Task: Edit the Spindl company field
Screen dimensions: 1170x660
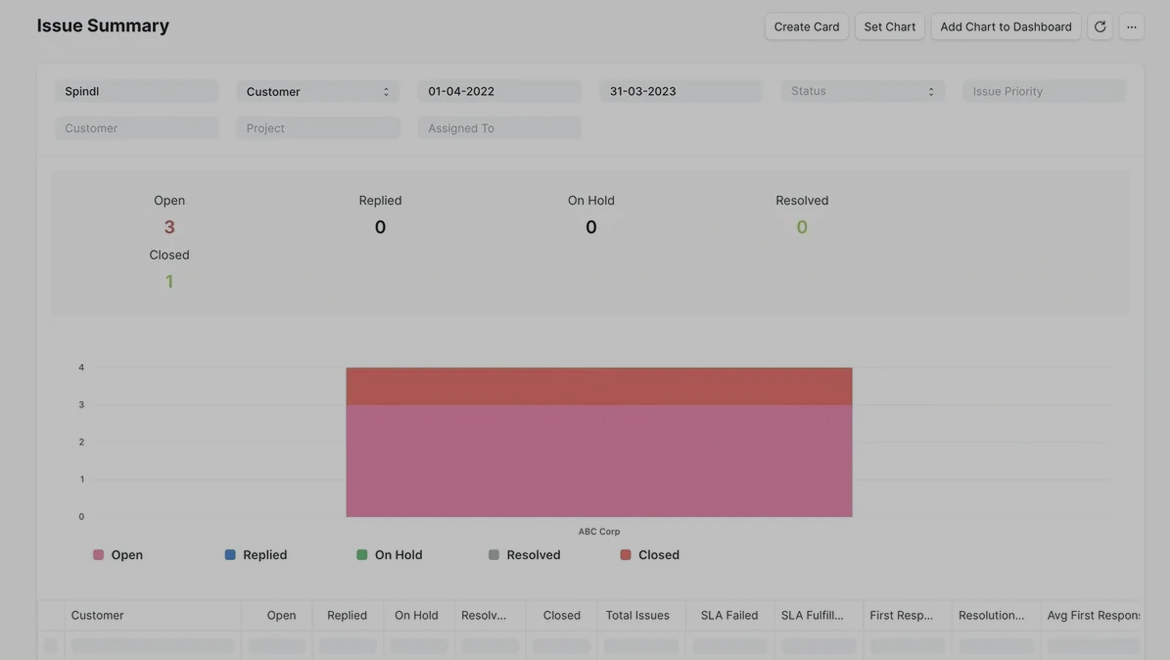Action: pos(136,91)
